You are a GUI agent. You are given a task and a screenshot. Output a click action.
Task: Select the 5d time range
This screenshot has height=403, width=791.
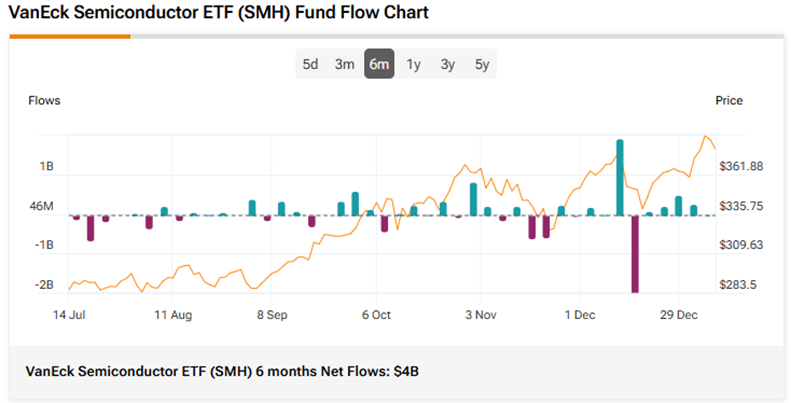311,65
